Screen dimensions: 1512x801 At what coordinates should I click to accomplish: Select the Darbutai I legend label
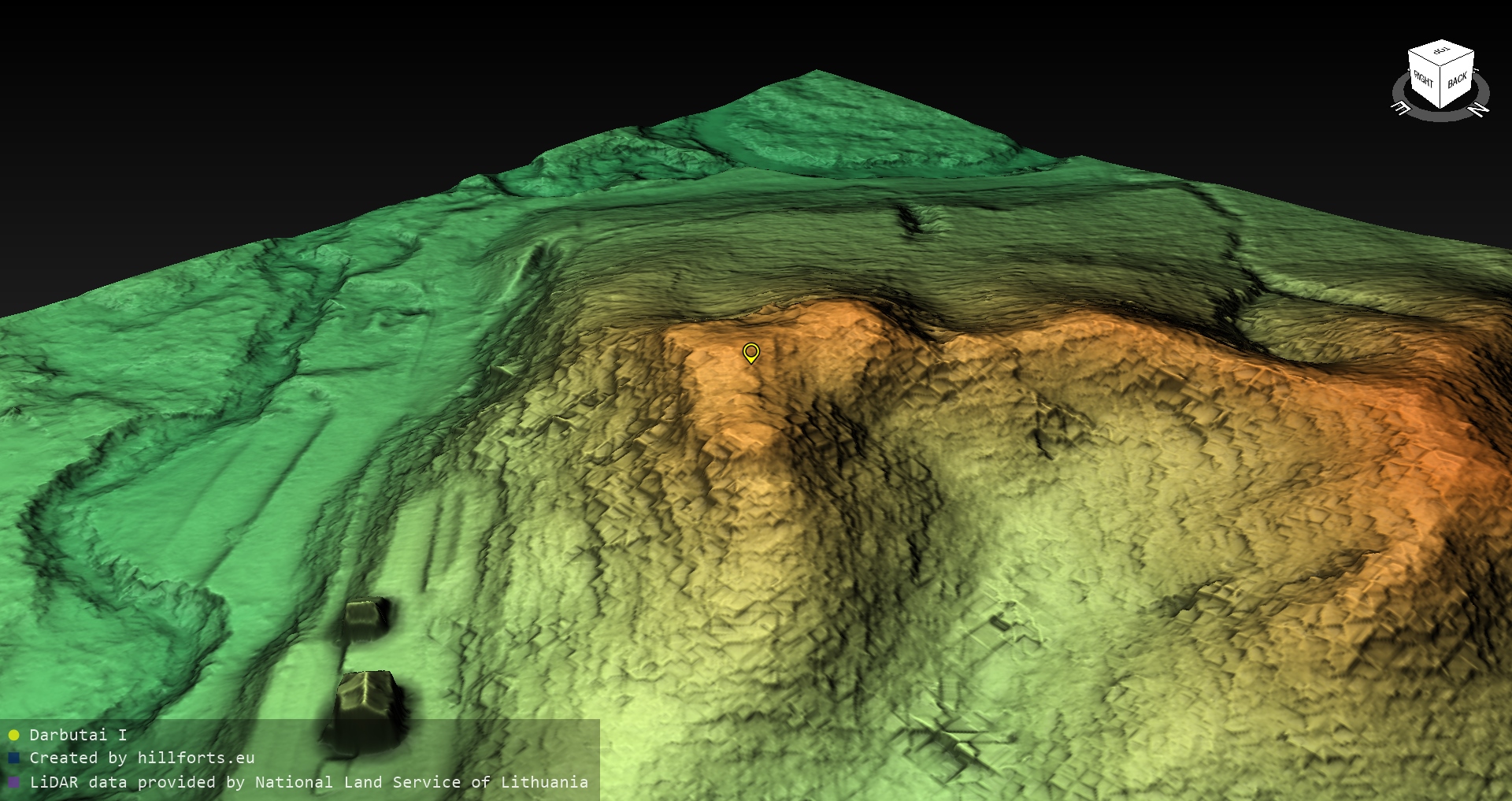(x=78, y=735)
